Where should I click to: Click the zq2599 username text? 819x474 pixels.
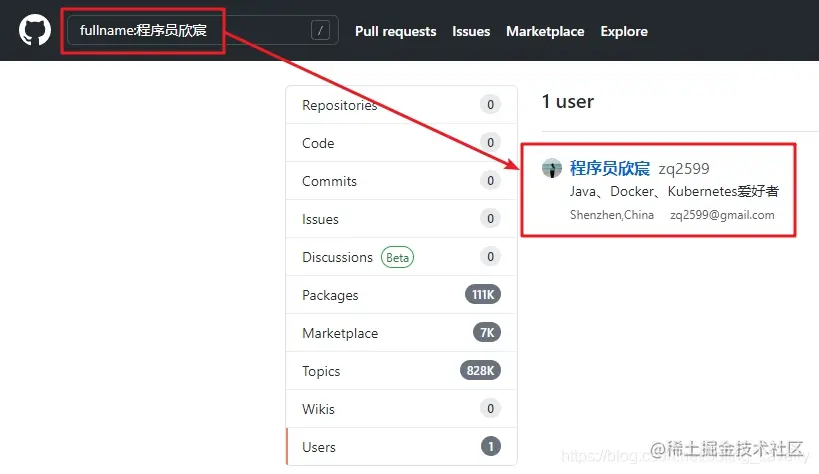tap(684, 169)
